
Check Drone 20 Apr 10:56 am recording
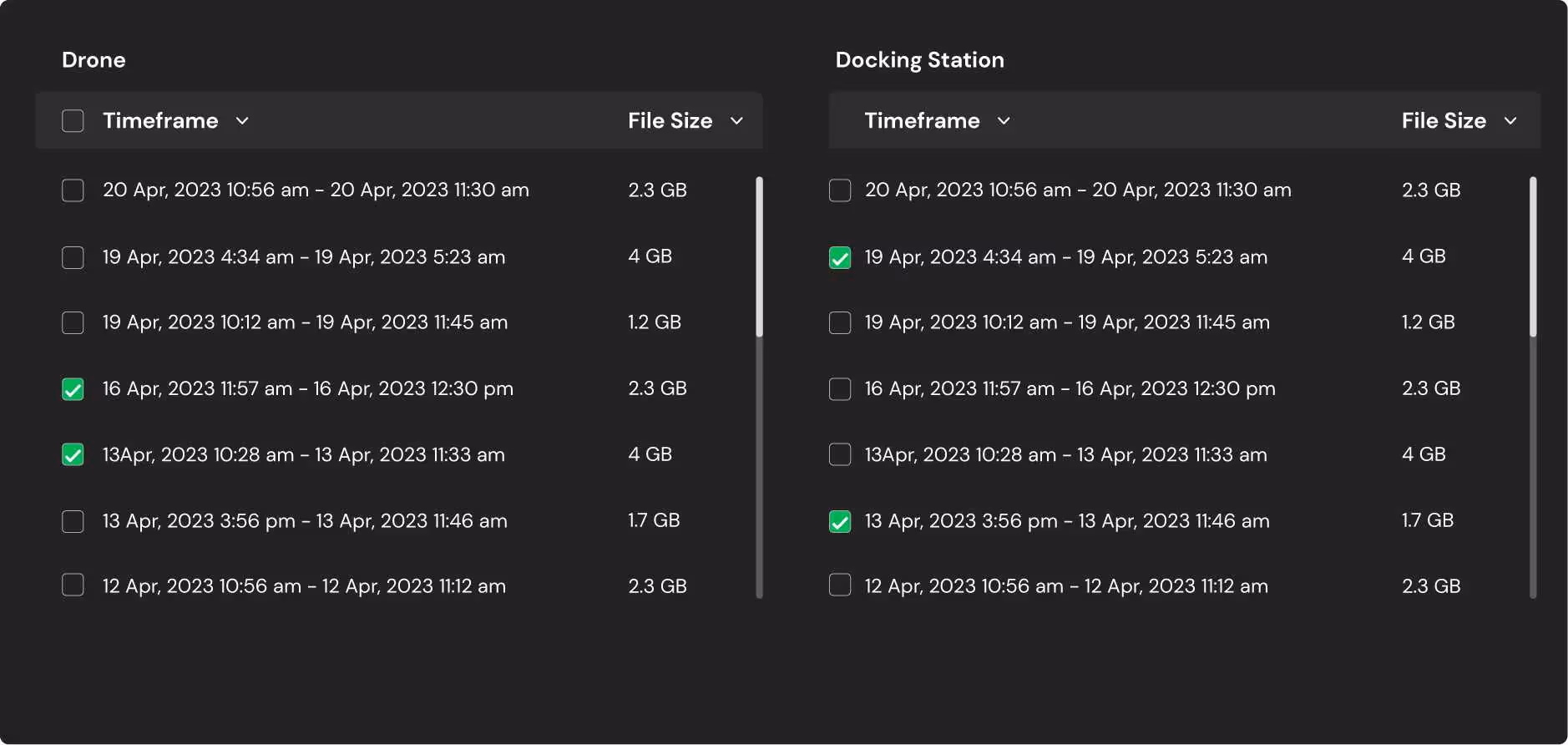tap(73, 190)
